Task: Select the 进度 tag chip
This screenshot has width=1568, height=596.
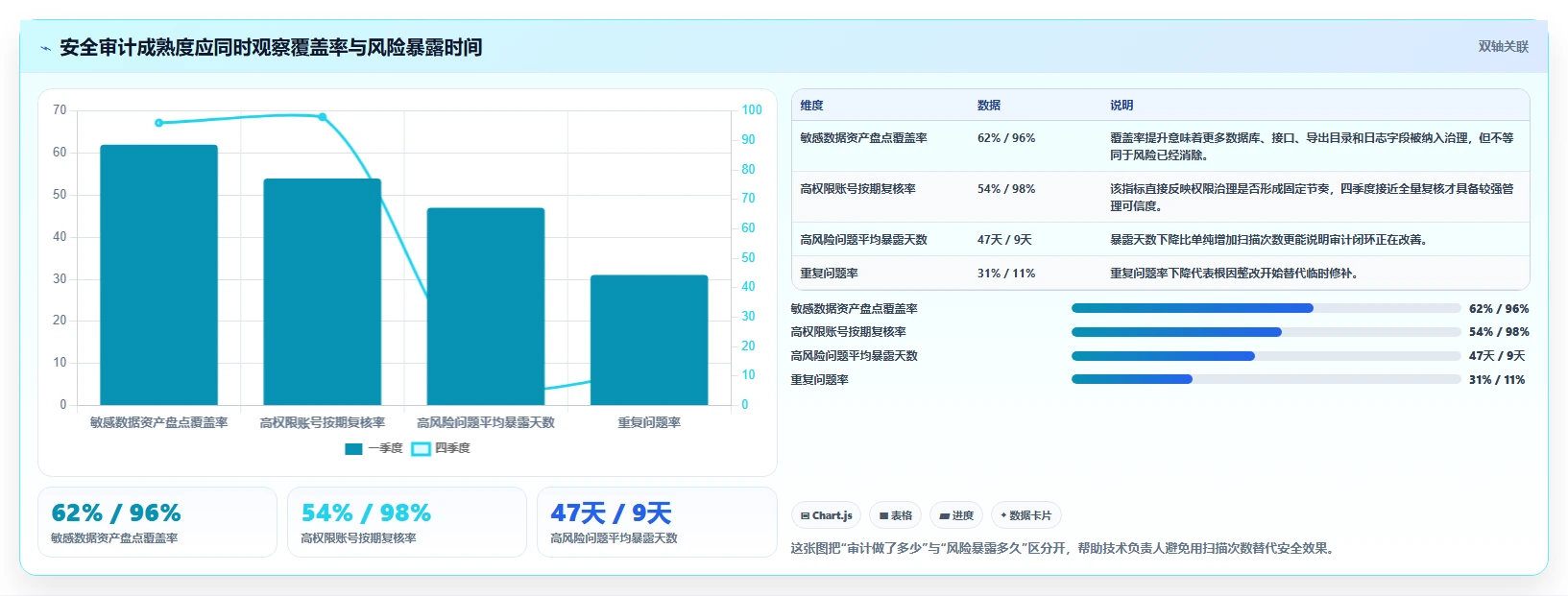Action: [x=956, y=515]
